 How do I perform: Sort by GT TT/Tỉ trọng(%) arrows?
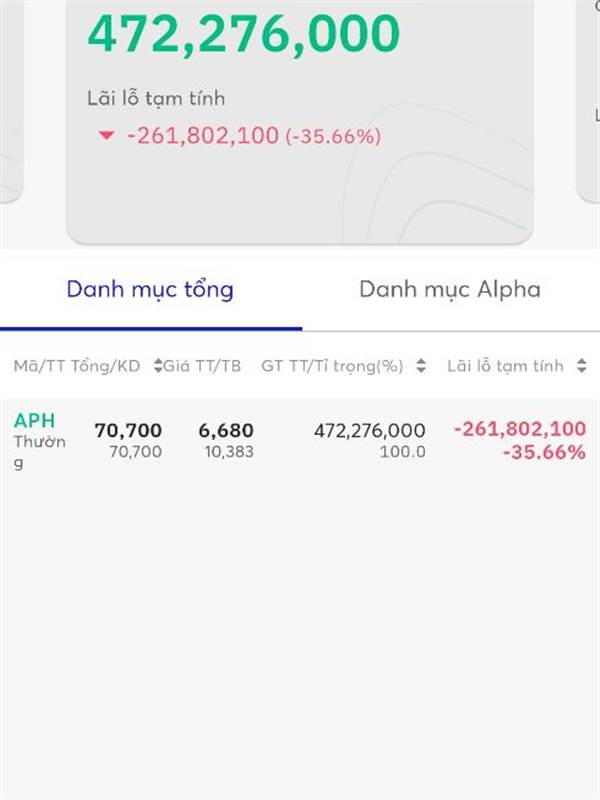(421, 365)
